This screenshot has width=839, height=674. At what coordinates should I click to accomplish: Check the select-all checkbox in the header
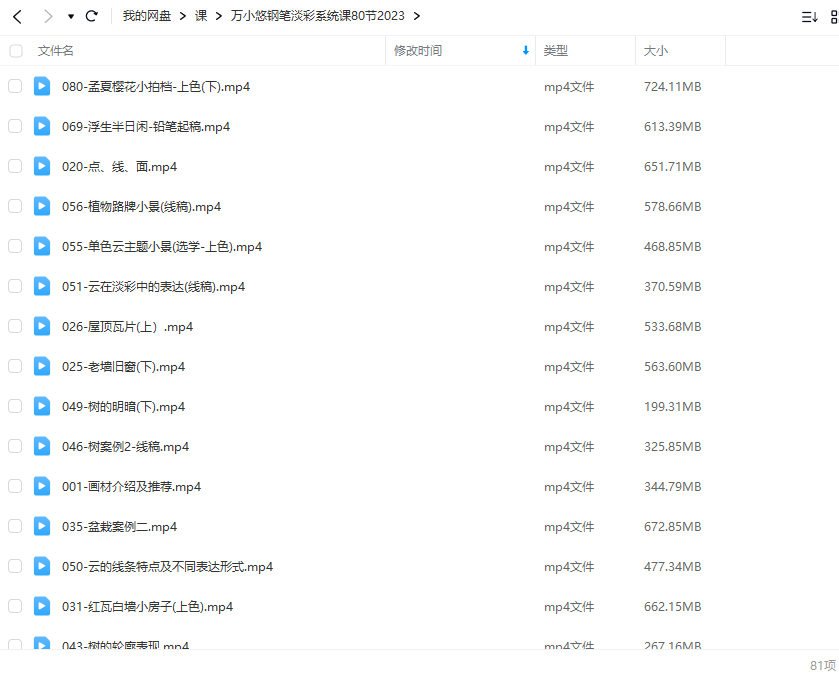point(16,50)
